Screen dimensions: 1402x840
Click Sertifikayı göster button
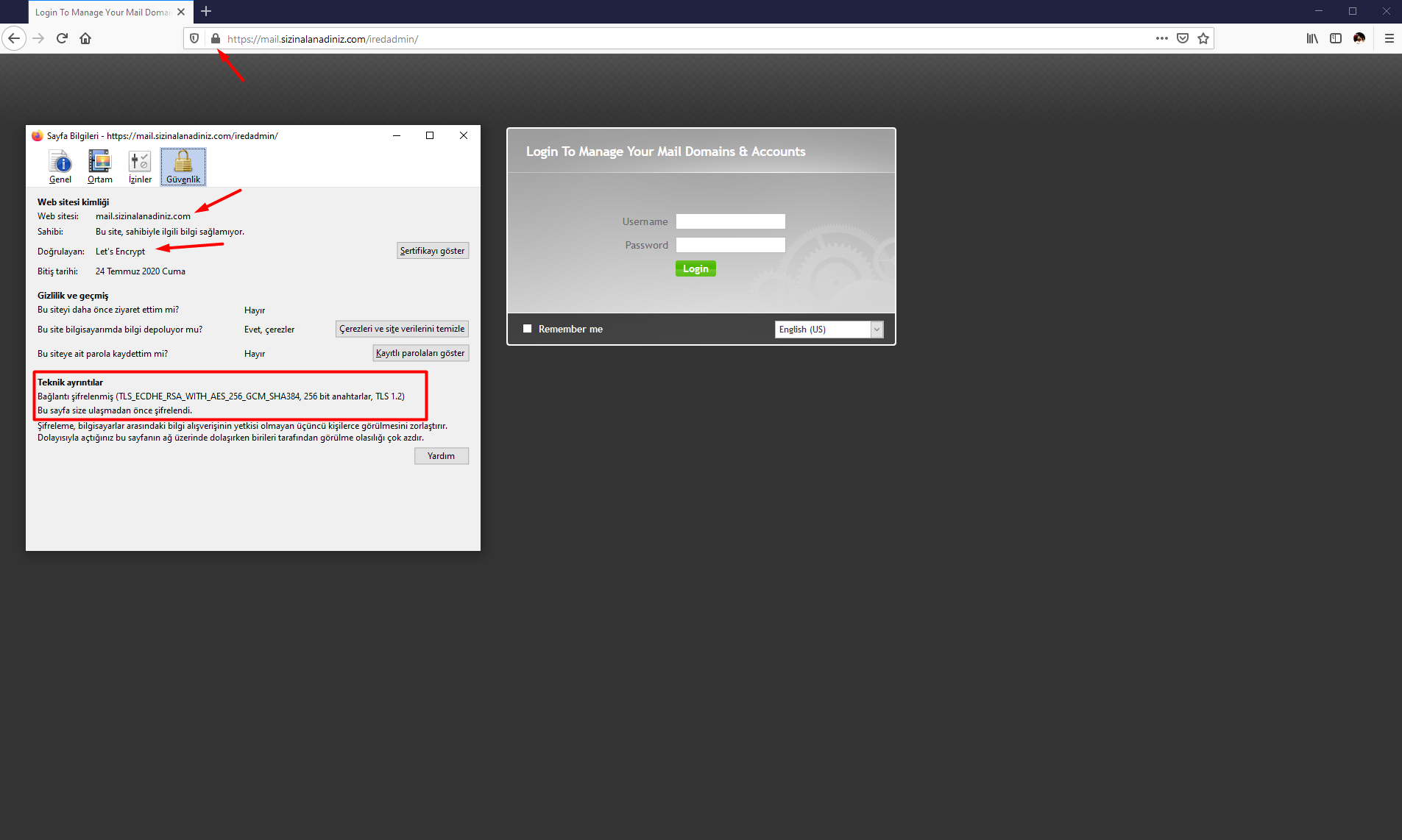(433, 251)
